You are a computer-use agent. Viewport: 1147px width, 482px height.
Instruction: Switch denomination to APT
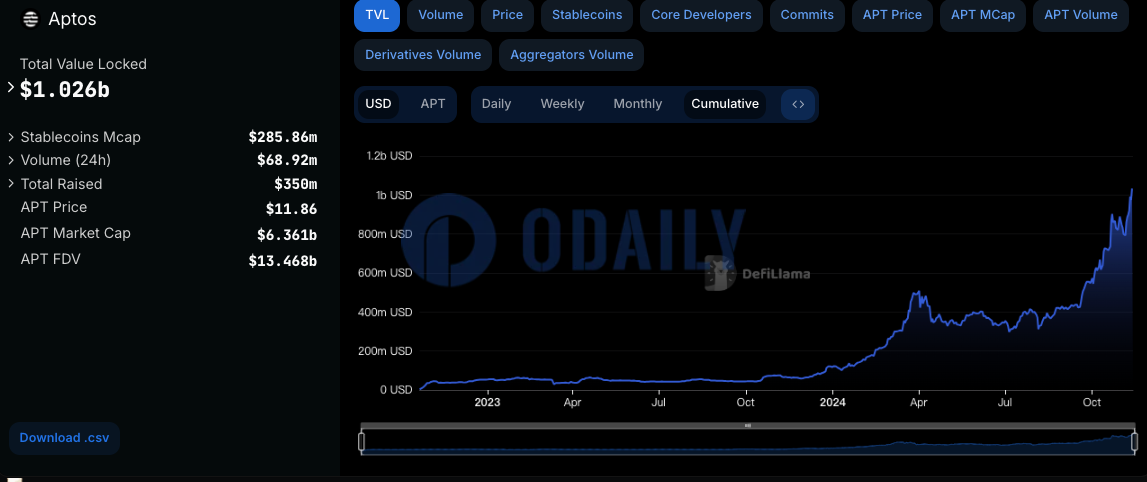click(x=432, y=104)
